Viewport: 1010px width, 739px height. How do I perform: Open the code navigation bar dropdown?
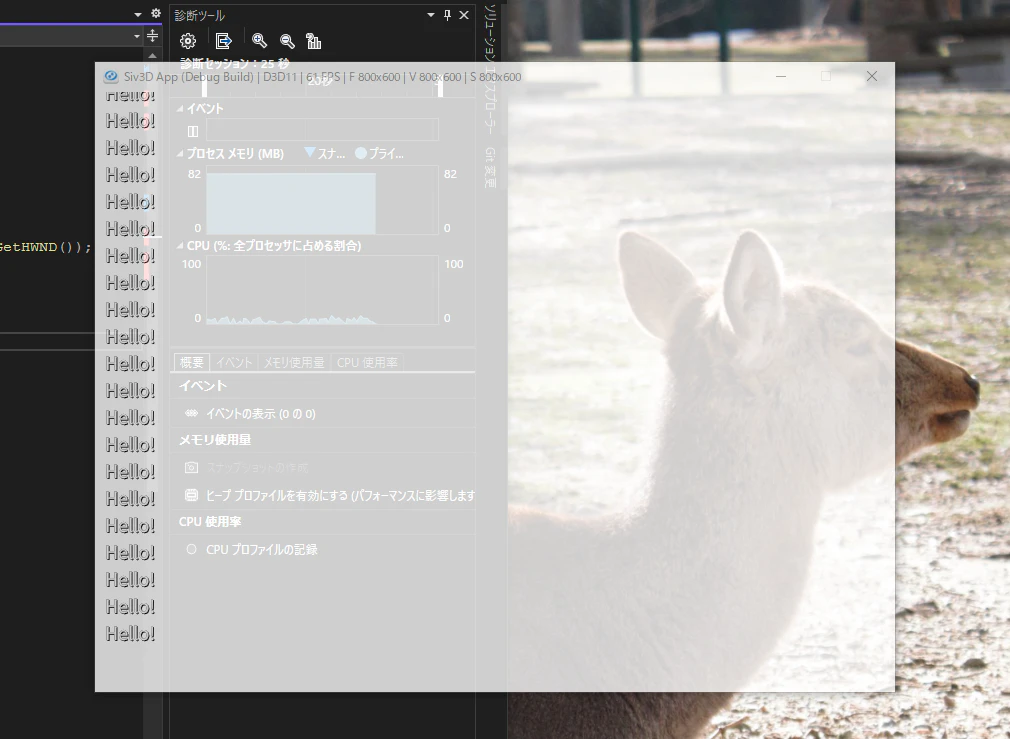point(137,37)
